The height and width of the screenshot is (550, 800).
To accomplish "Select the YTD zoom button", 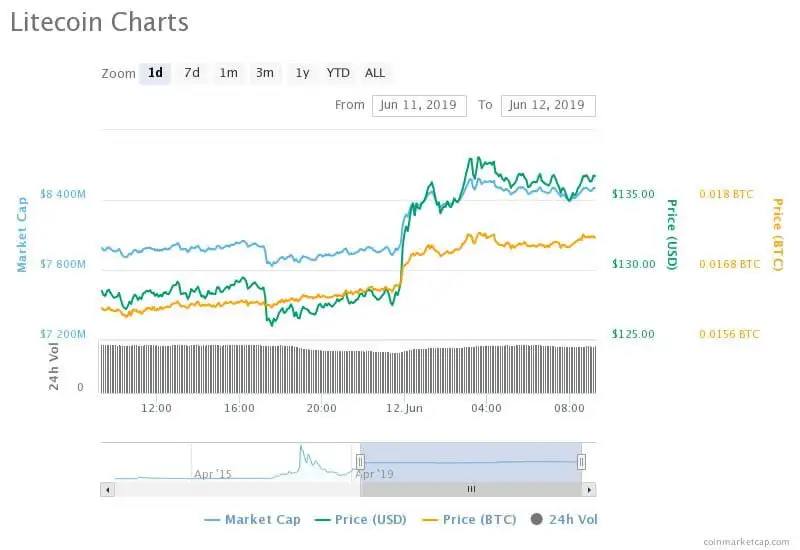I will tap(338, 73).
